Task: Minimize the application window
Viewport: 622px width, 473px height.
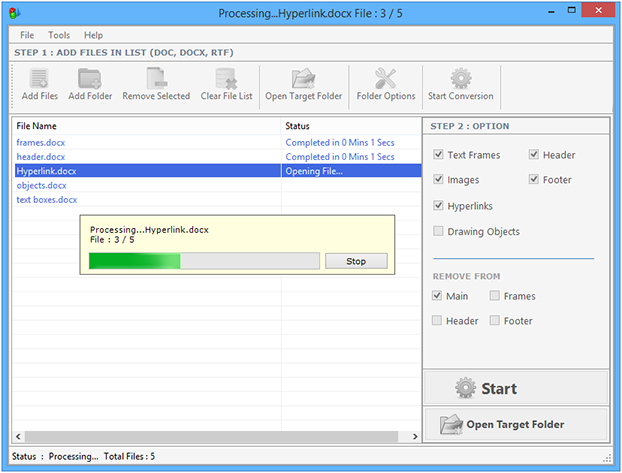Action: (x=551, y=12)
